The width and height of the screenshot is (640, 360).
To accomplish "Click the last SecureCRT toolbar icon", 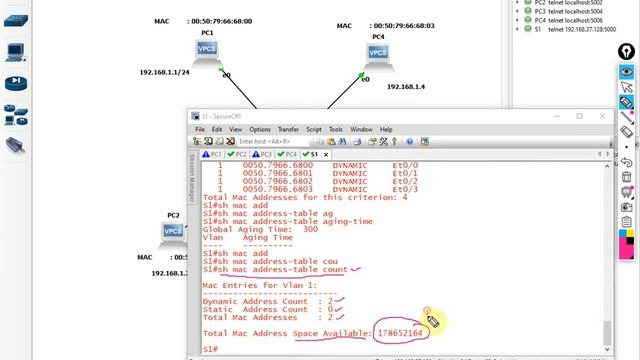I will coord(424,142).
